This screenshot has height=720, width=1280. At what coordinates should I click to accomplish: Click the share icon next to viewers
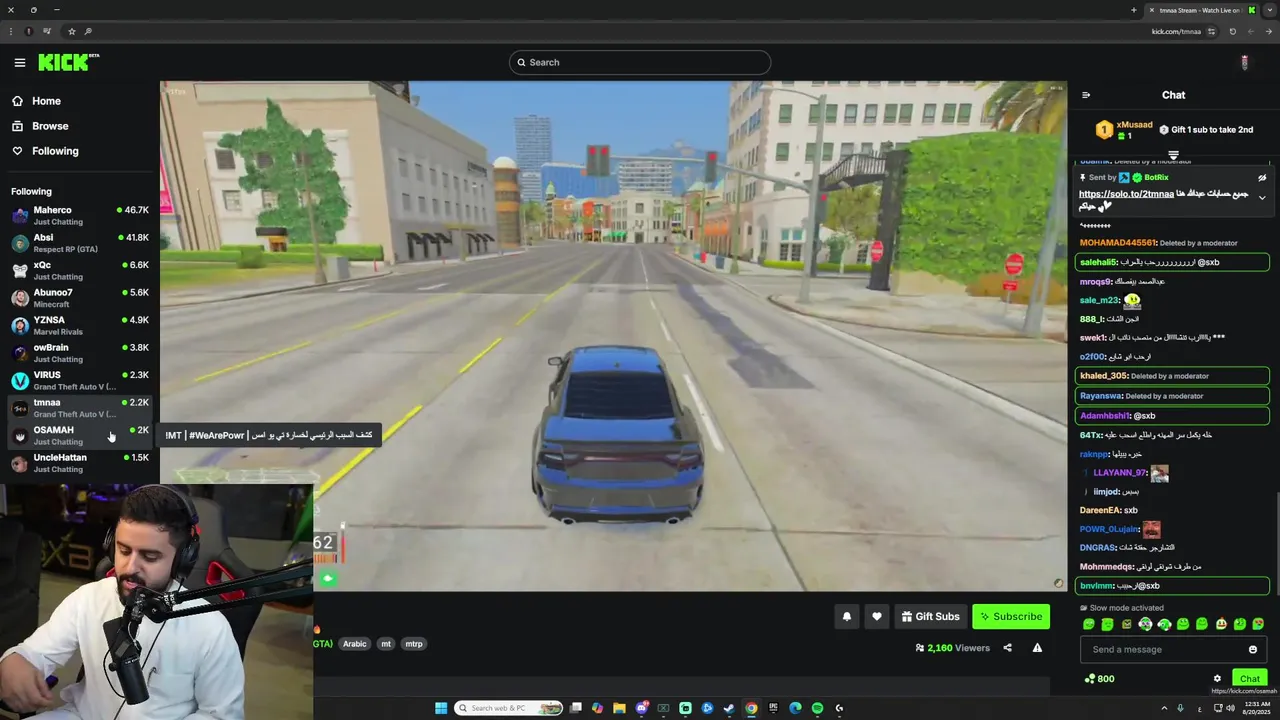click(1007, 648)
